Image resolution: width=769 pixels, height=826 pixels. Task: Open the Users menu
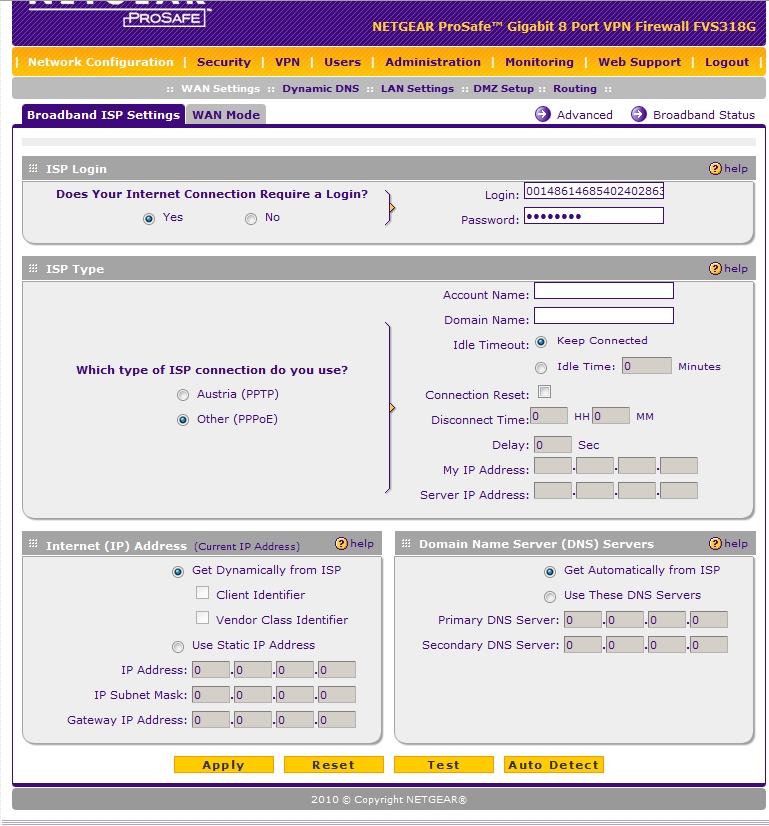(x=342, y=62)
